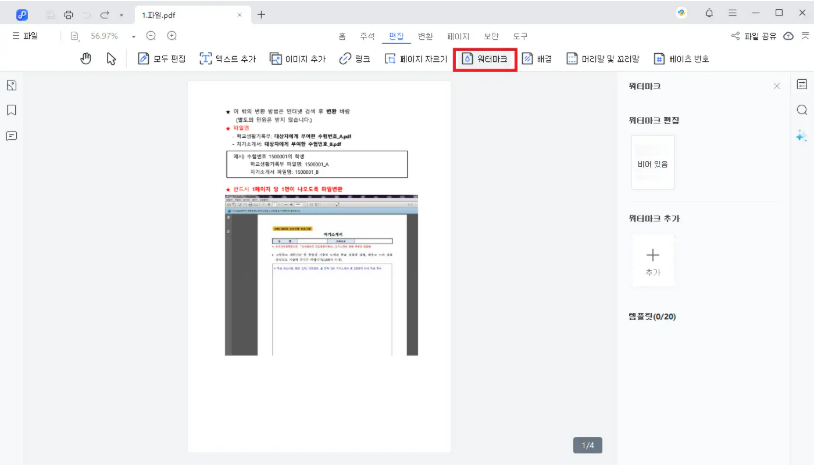Click 텍스트 추가 add text tool

pos(228,59)
